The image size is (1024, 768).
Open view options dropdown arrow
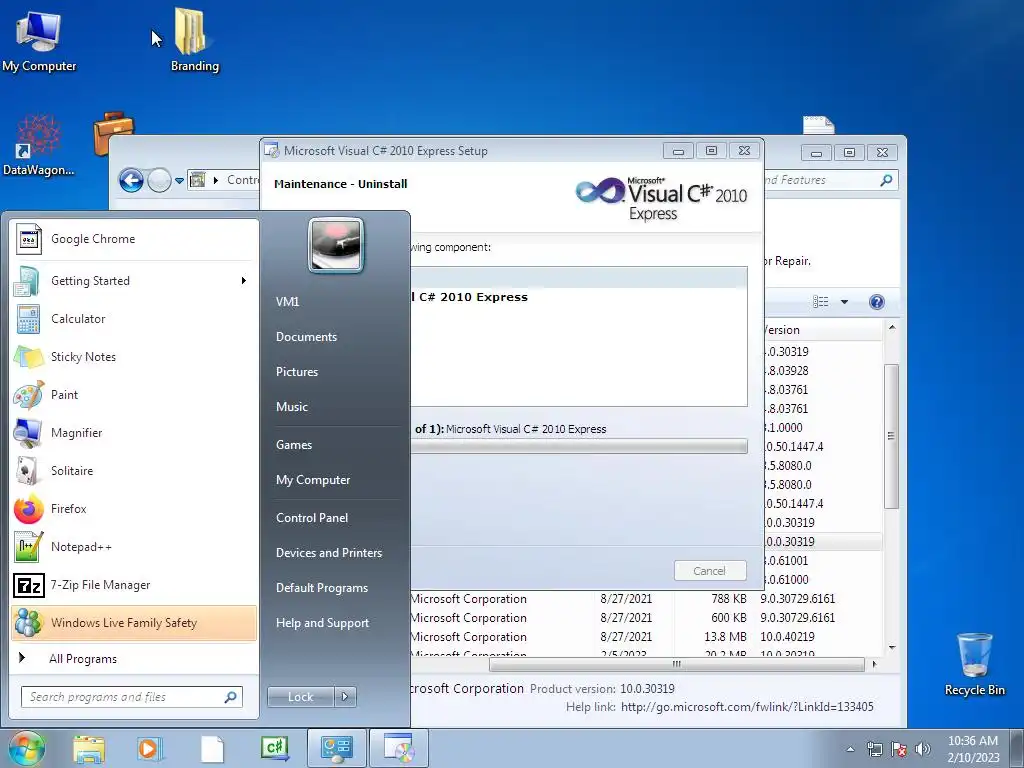(844, 302)
